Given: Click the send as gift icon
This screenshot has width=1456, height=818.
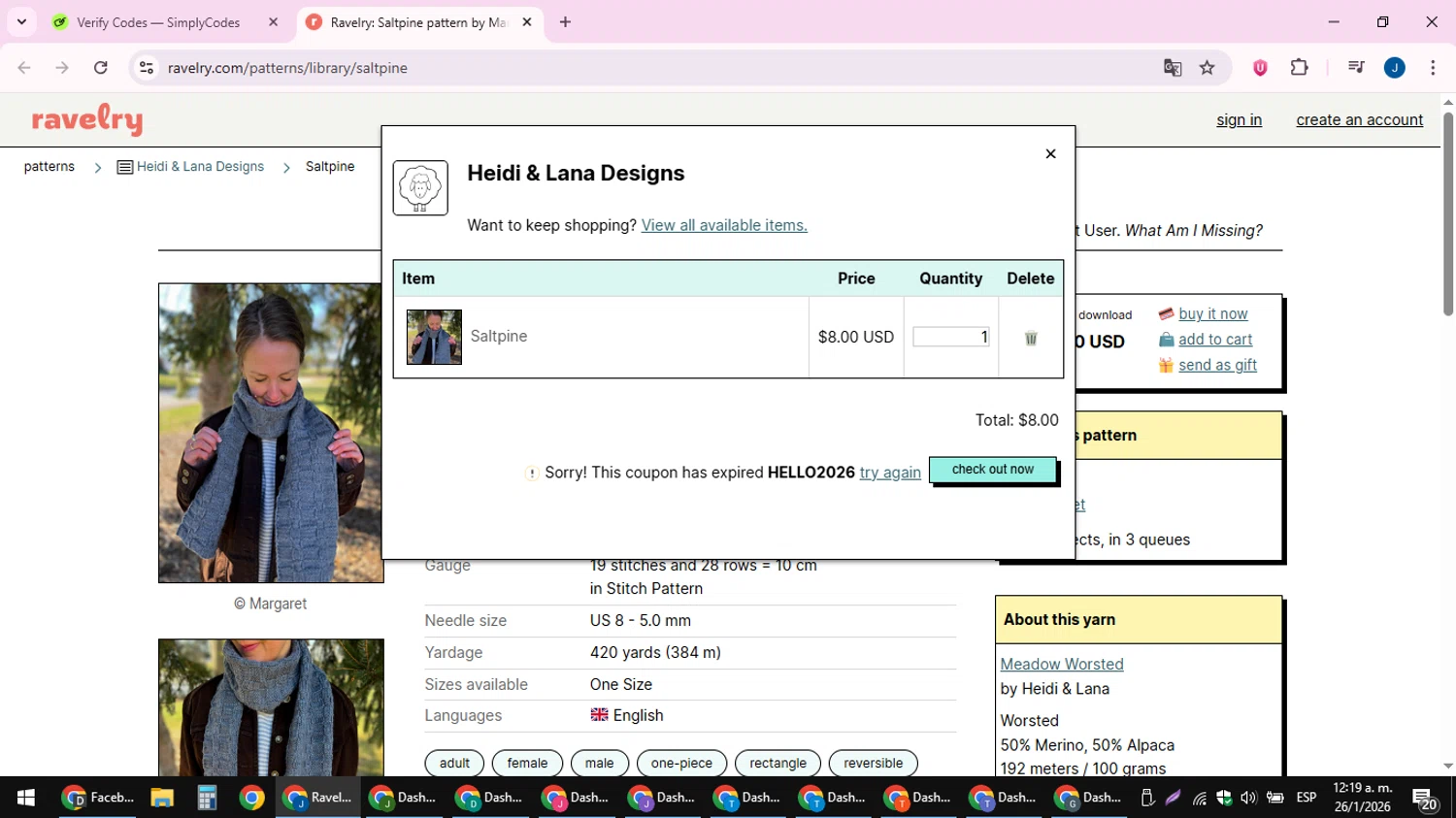Looking at the screenshot, I should click(1166, 365).
